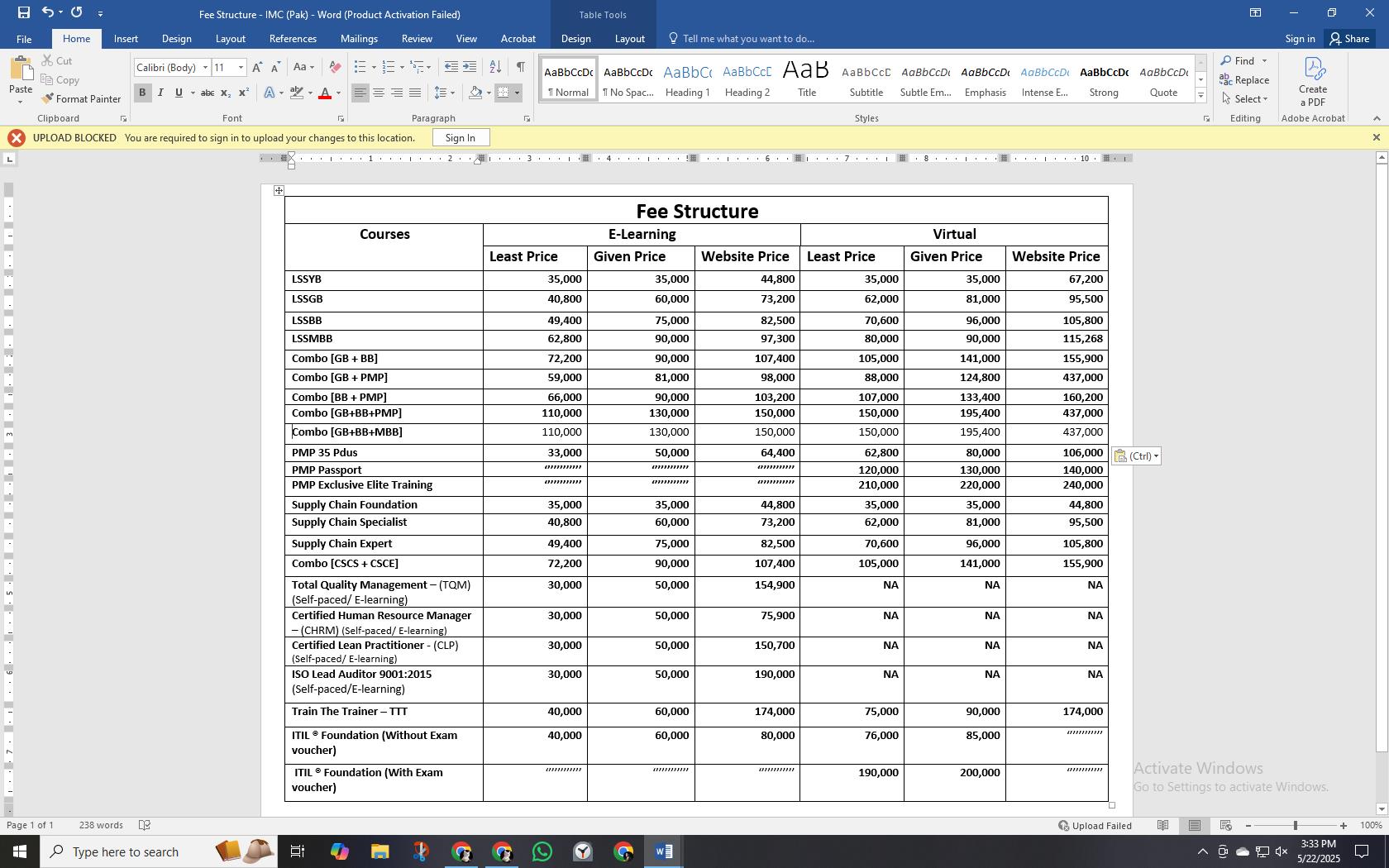This screenshot has width=1389, height=868.
Task: Decrease font size with Shrink Font icon
Action: click(x=275, y=67)
